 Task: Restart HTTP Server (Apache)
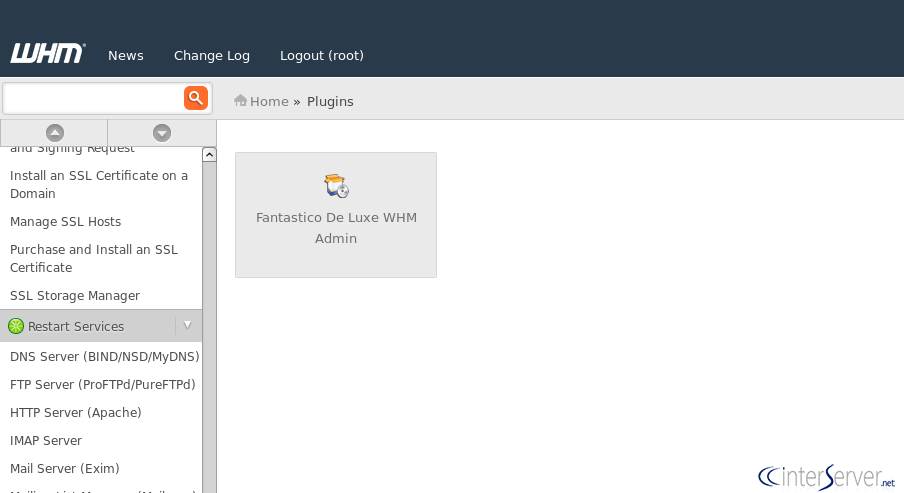(76, 412)
